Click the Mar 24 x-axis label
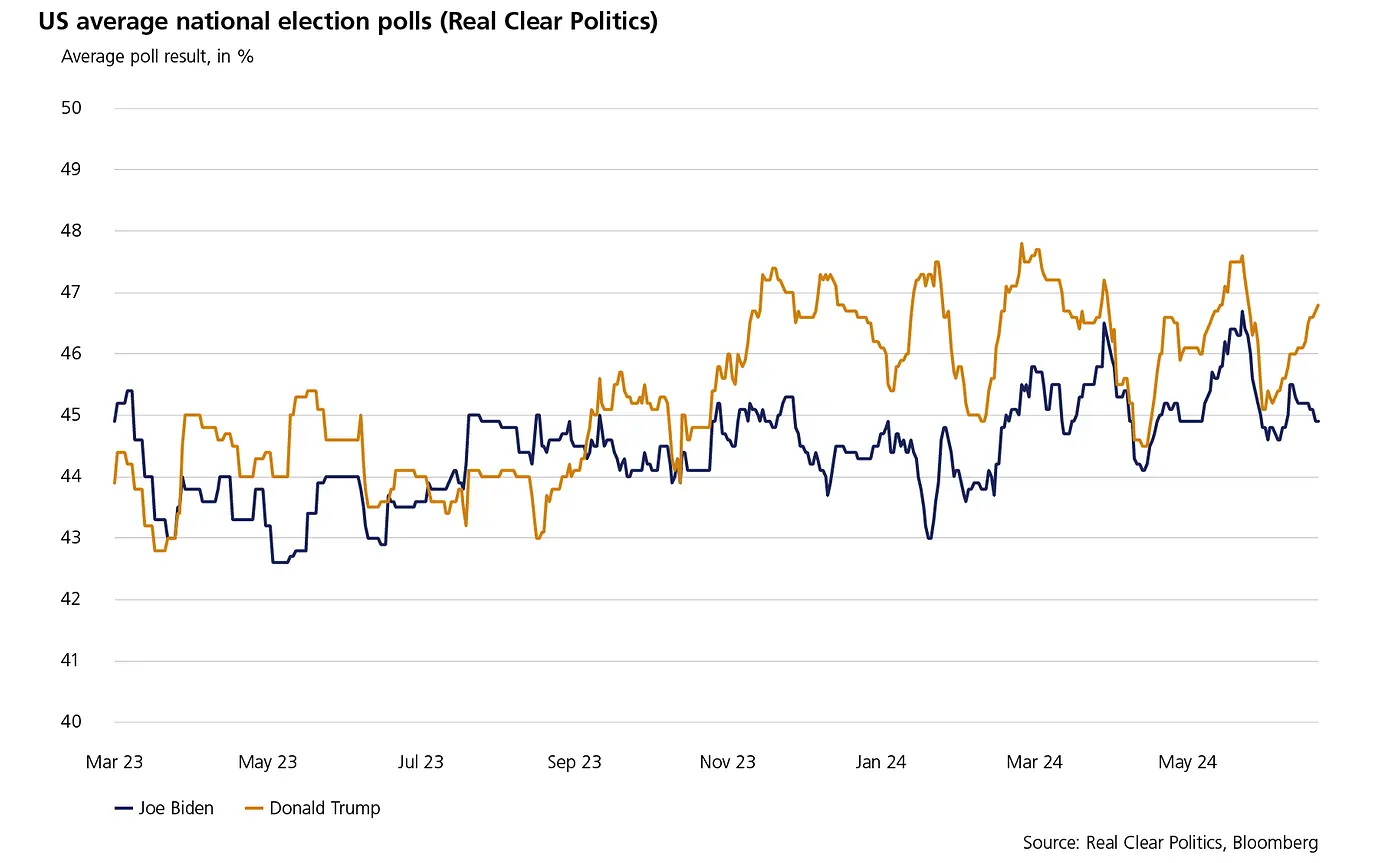 coord(1035,762)
